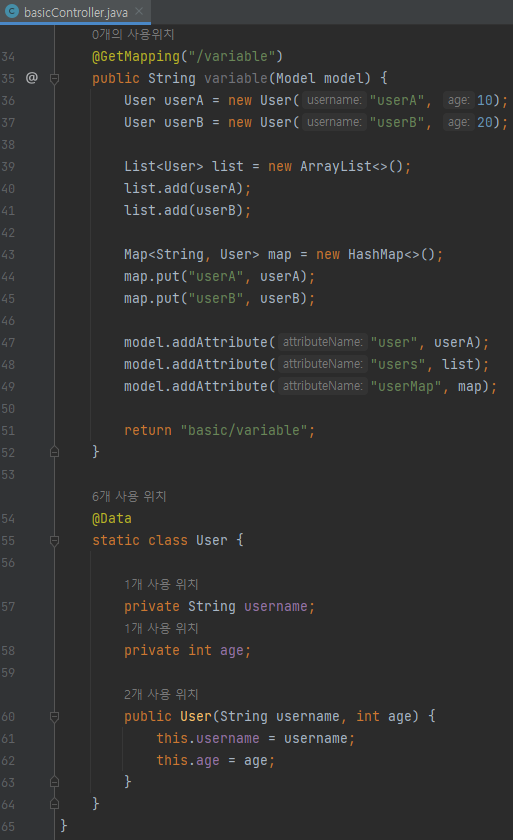This screenshot has height=840, width=513.
Task: Click the "user" attribute name string
Action: (394, 342)
